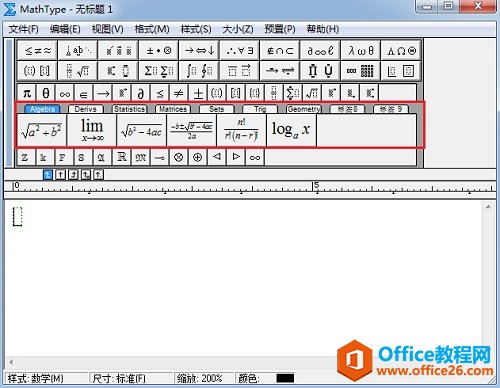The height and width of the screenshot is (388, 500).
Task: Open the embellishments palette
Action: (118, 50)
